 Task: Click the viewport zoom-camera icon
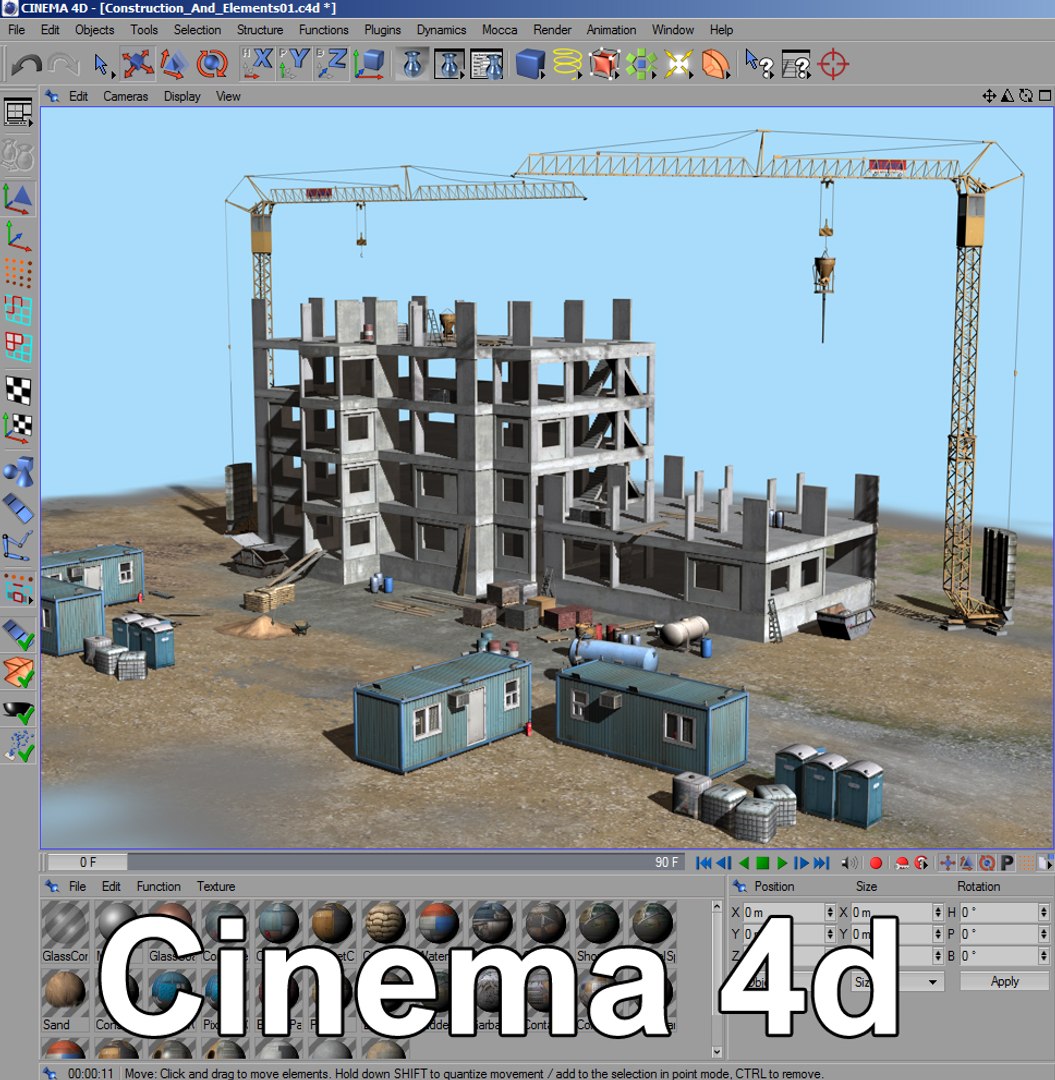(x=1007, y=96)
